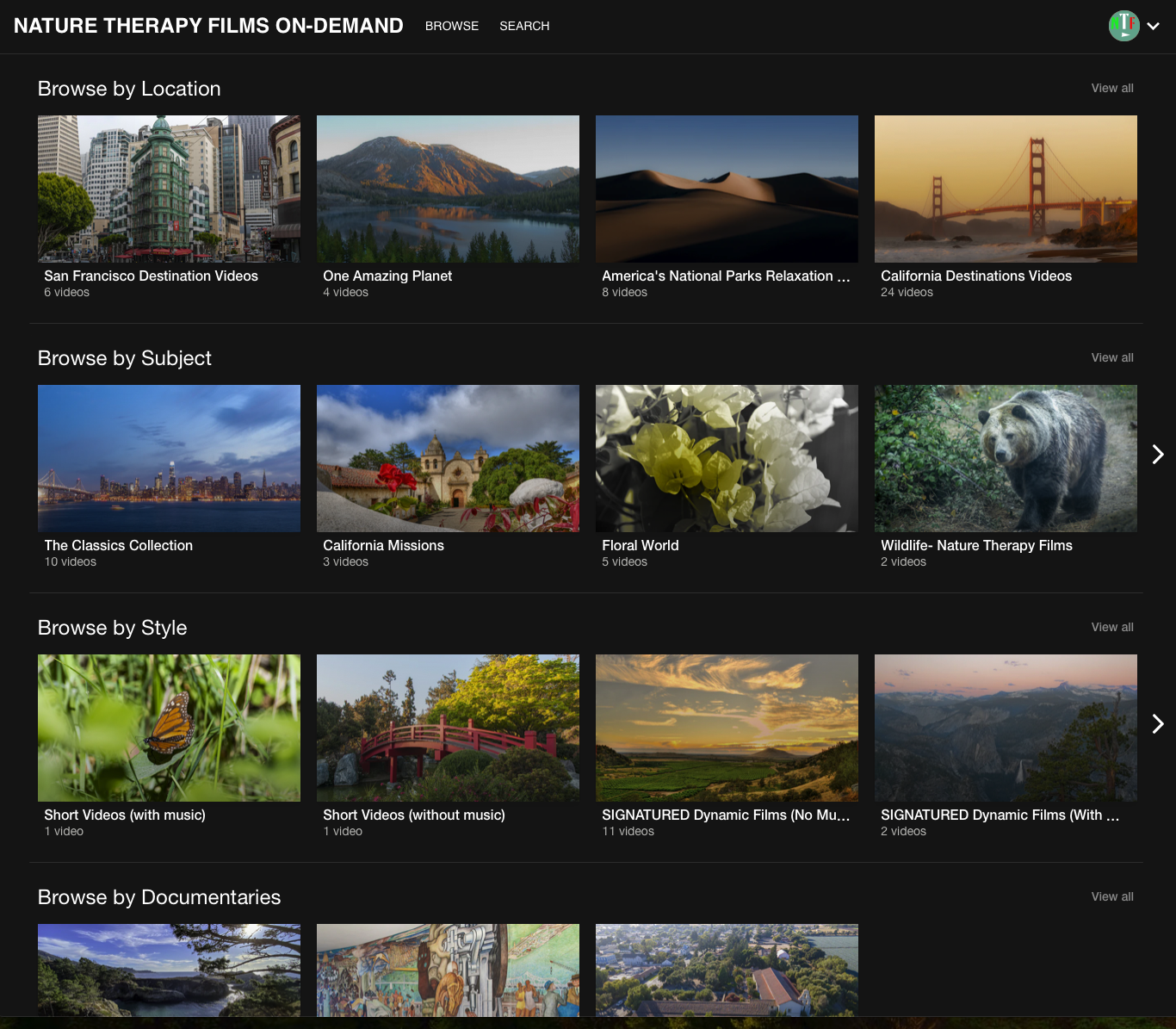View all in Browse by Location
The width and height of the screenshot is (1176, 1029).
(x=1111, y=88)
